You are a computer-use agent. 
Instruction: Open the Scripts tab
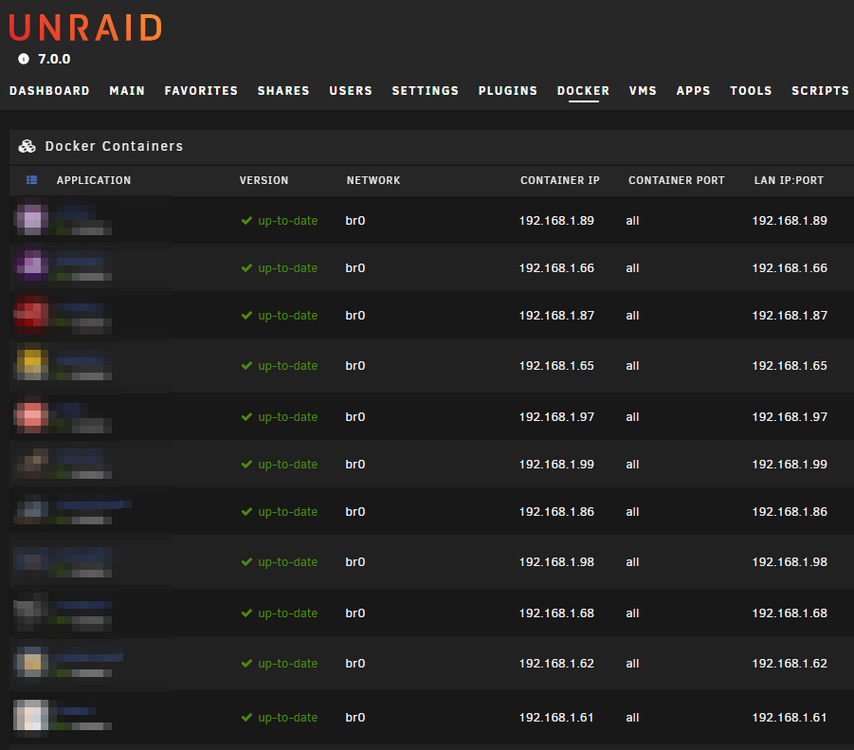coord(820,91)
